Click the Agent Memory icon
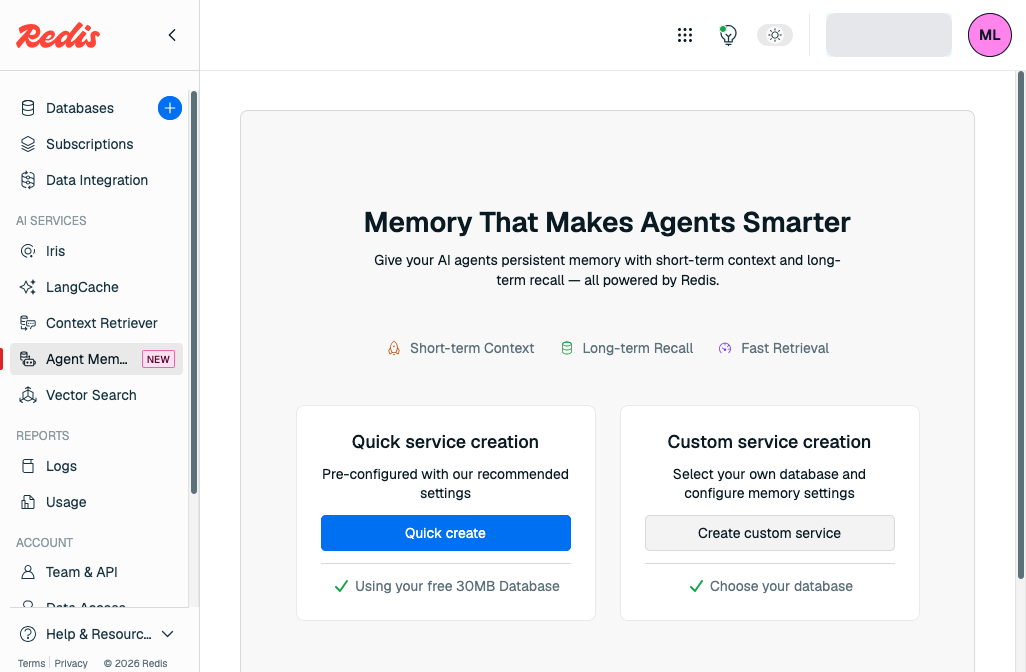The image size is (1026, 672). [x=27, y=359]
